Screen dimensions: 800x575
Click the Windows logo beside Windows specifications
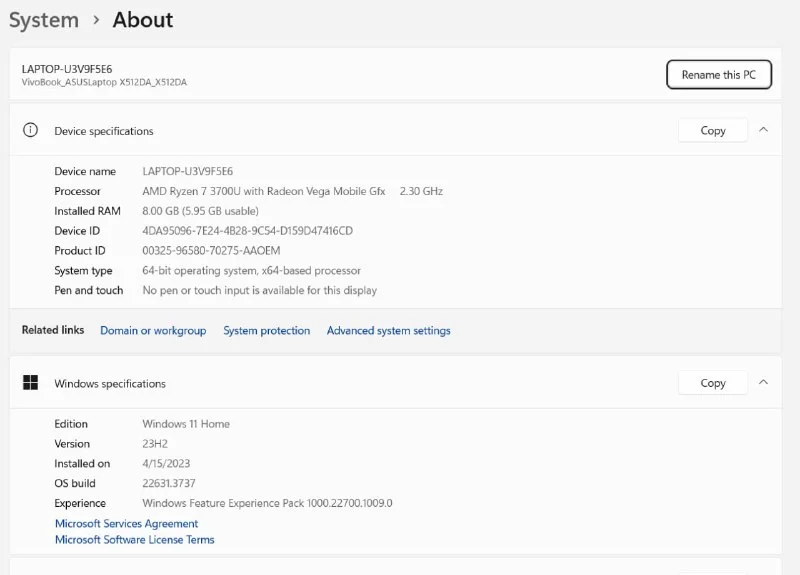pos(31,383)
